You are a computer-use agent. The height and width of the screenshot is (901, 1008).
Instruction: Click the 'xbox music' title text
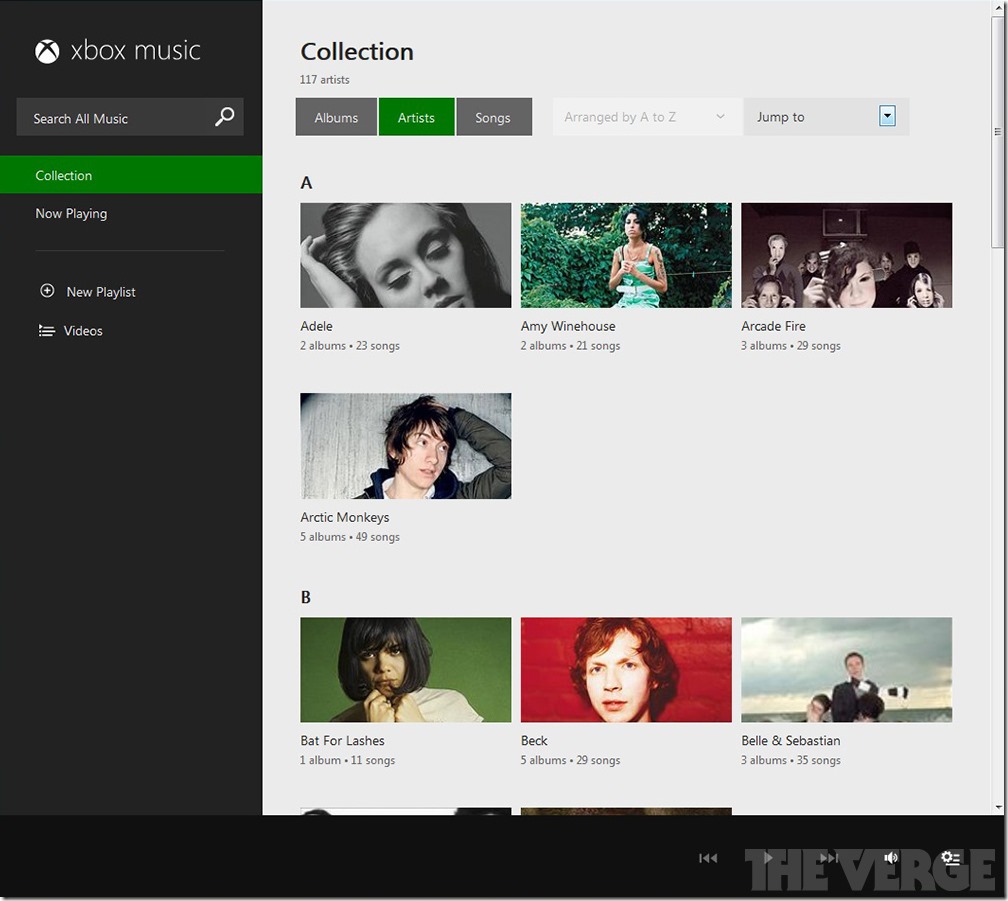[x=136, y=51]
